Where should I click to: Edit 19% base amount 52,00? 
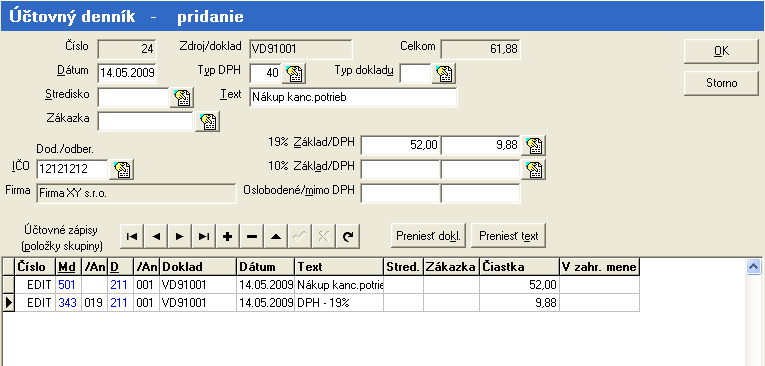click(400, 145)
